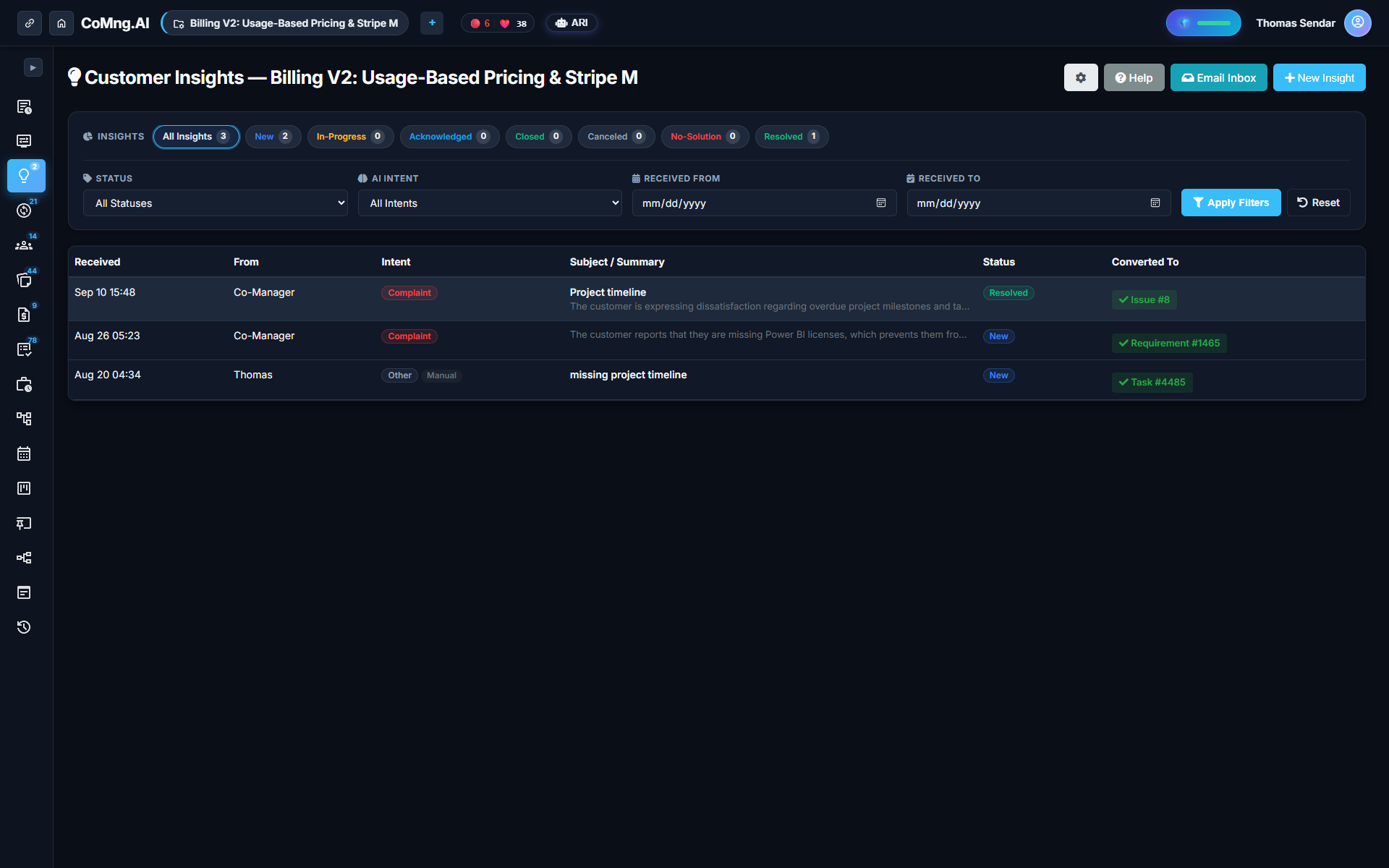Viewport: 1389px width, 868px height.
Task: Open the calendar sidebar icon
Action: [x=24, y=454]
